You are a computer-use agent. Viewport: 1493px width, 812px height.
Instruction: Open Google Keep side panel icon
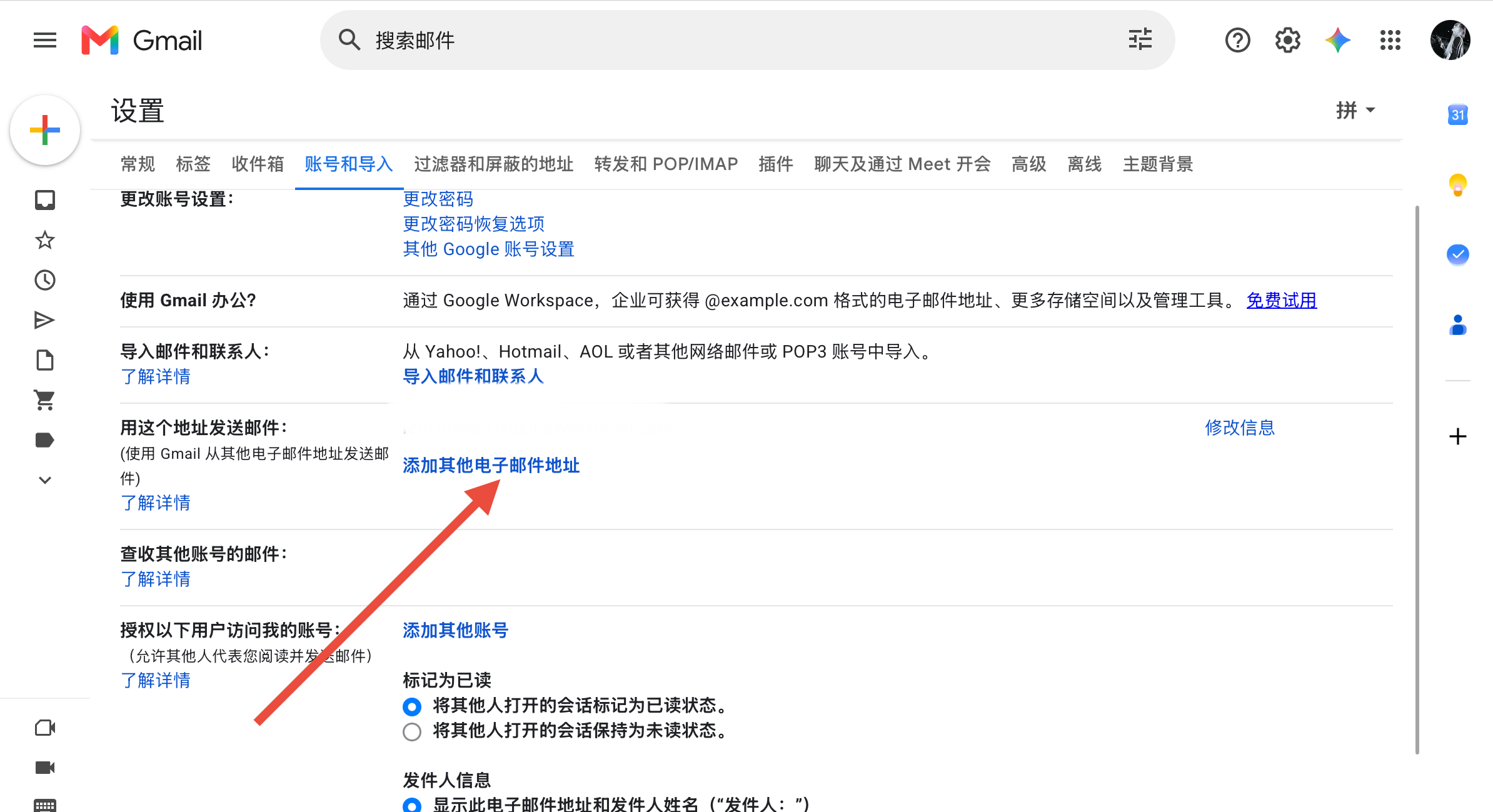(1458, 185)
